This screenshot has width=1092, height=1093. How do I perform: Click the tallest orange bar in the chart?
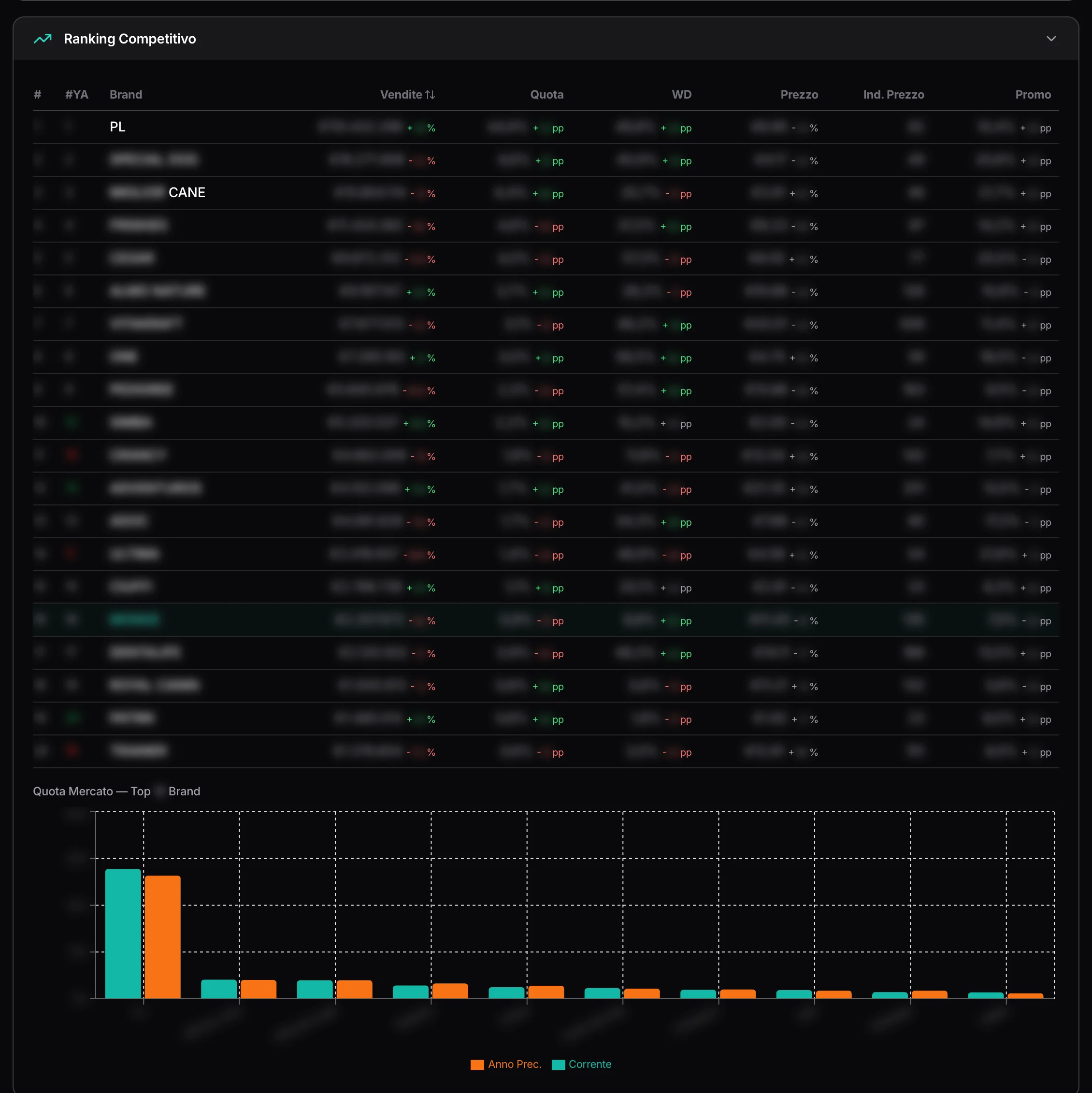[162, 937]
